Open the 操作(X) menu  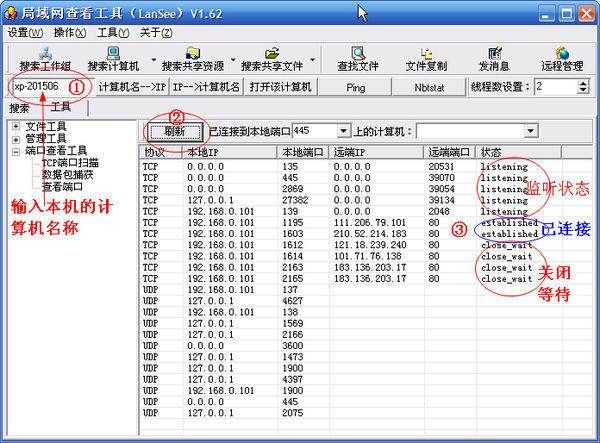(70, 33)
